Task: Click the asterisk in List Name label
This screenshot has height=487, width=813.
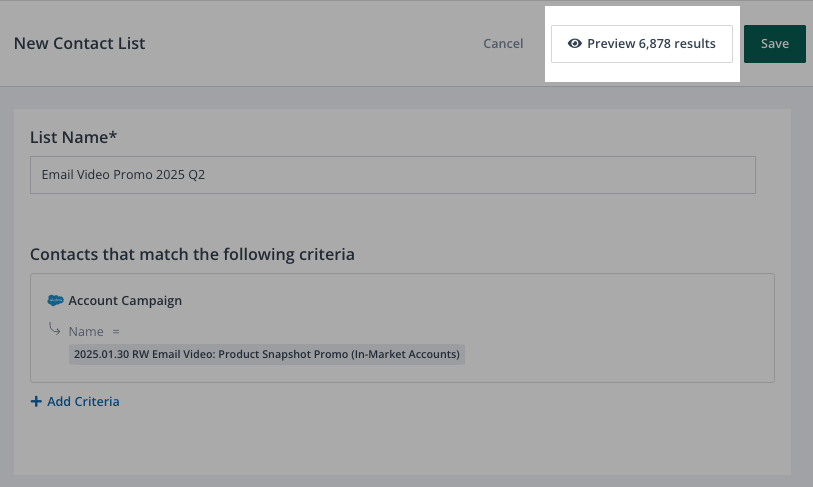Action: point(113,135)
